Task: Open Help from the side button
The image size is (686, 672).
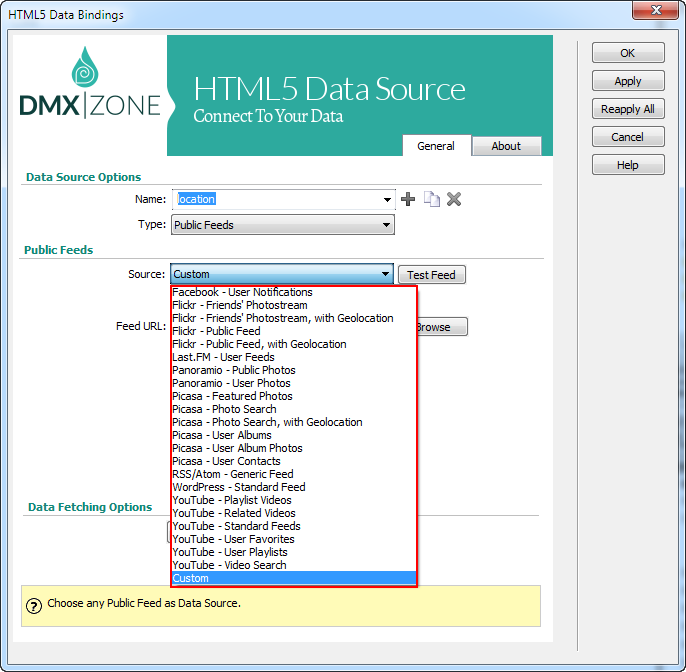Action: [x=628, y=165]
